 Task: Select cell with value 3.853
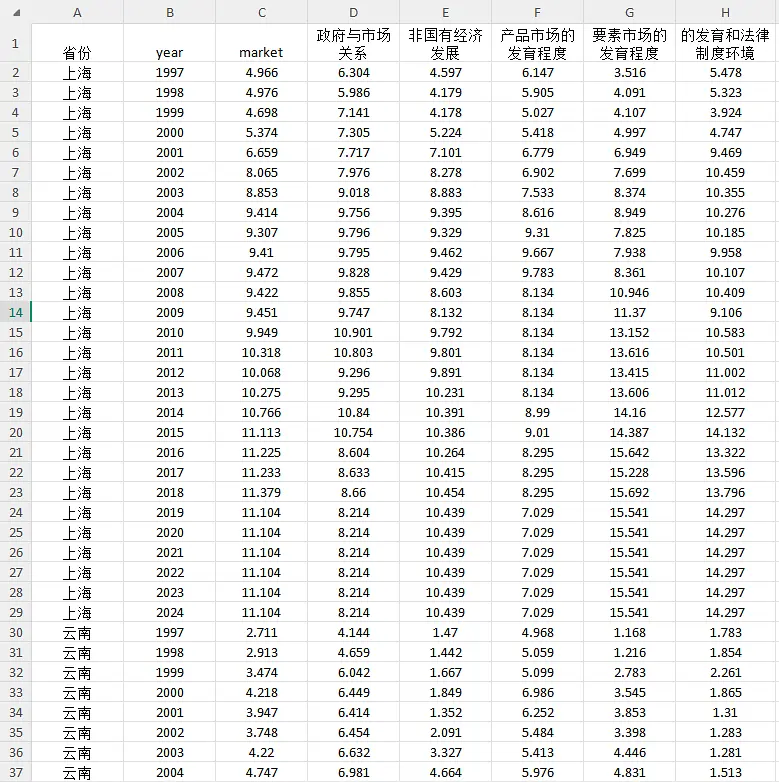629,712
